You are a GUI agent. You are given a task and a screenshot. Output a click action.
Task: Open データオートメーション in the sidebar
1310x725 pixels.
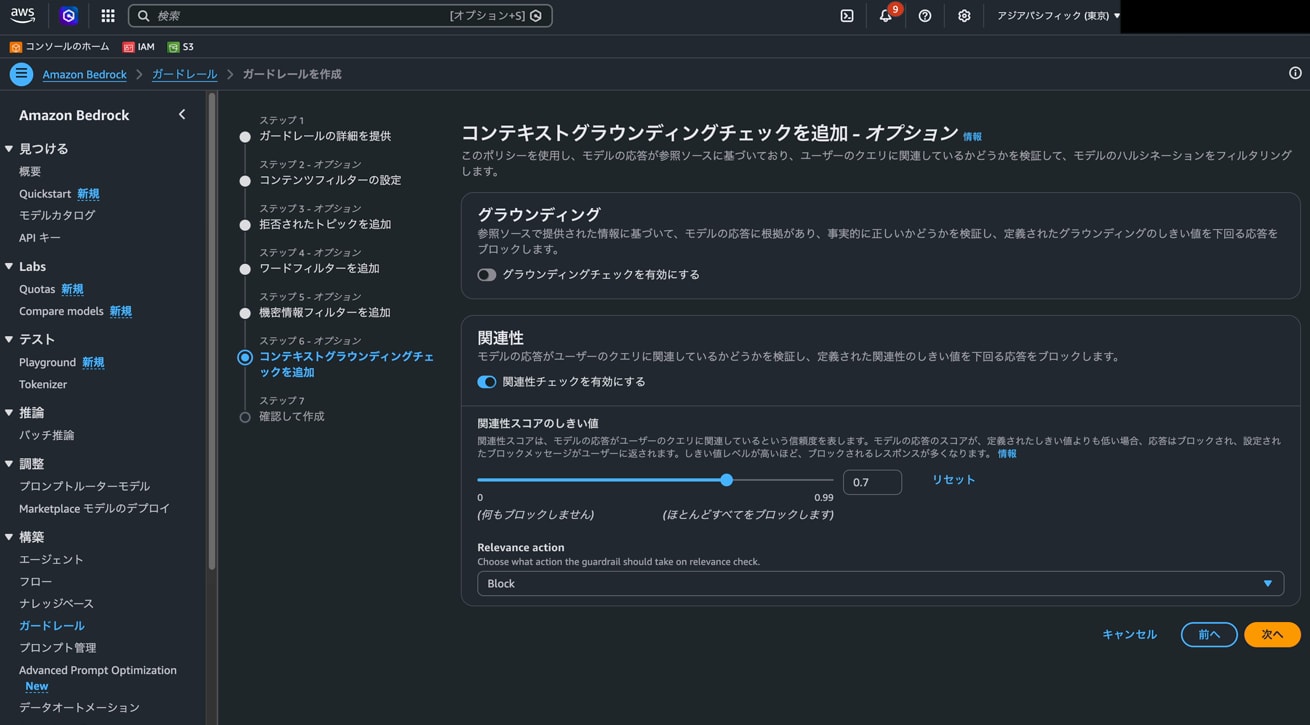coord(79,708)
